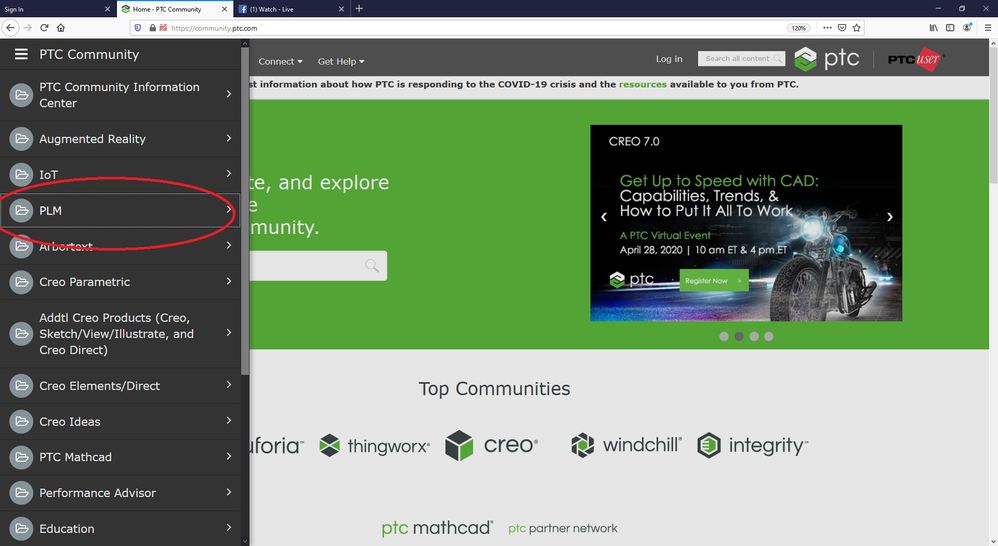Switch to the Facebook Watch - Live tab

click(x=292, y=9)
